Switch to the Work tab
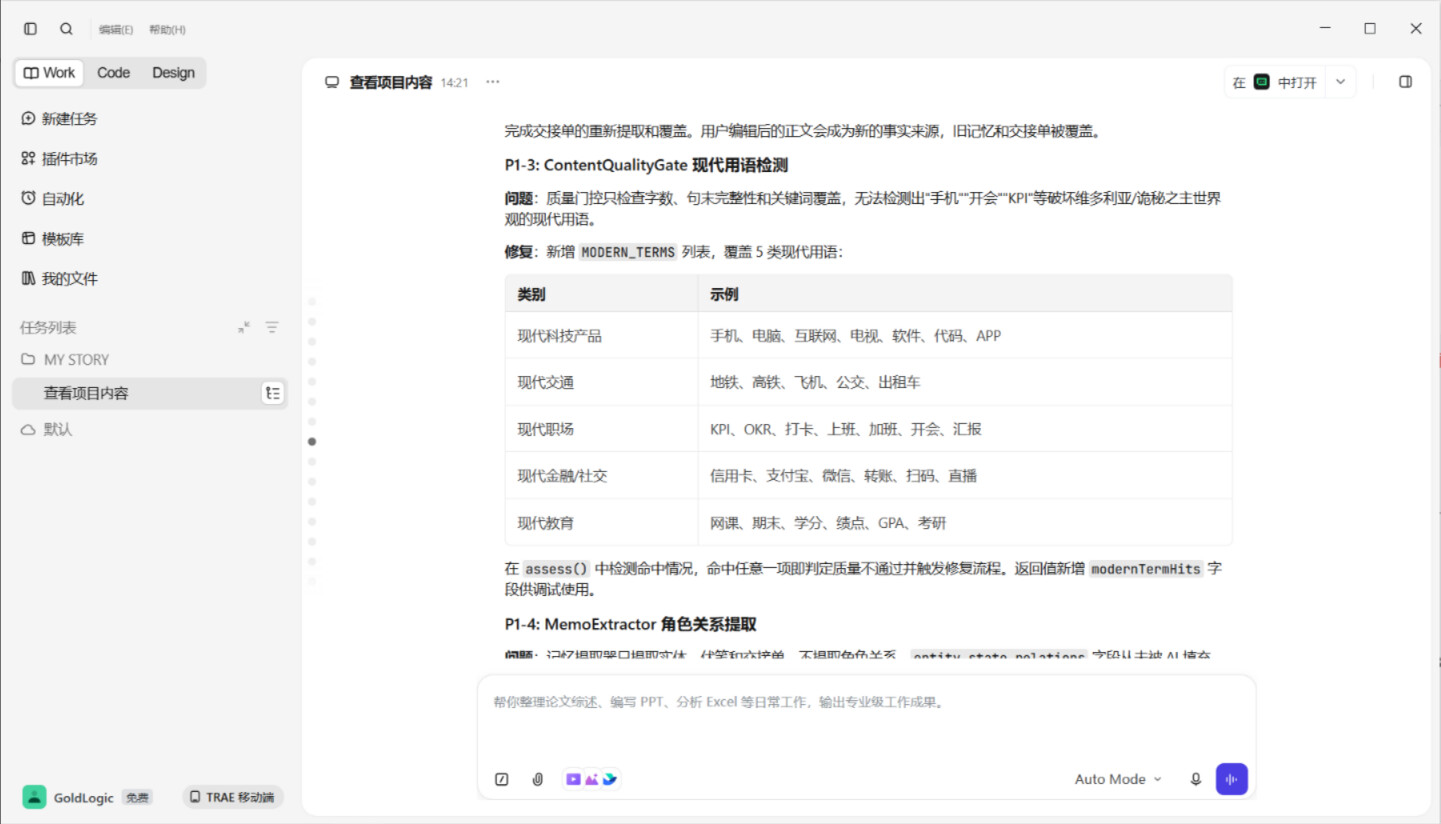Image resolution: width=1441 pixels, height=824 pixels. (49, 73)
